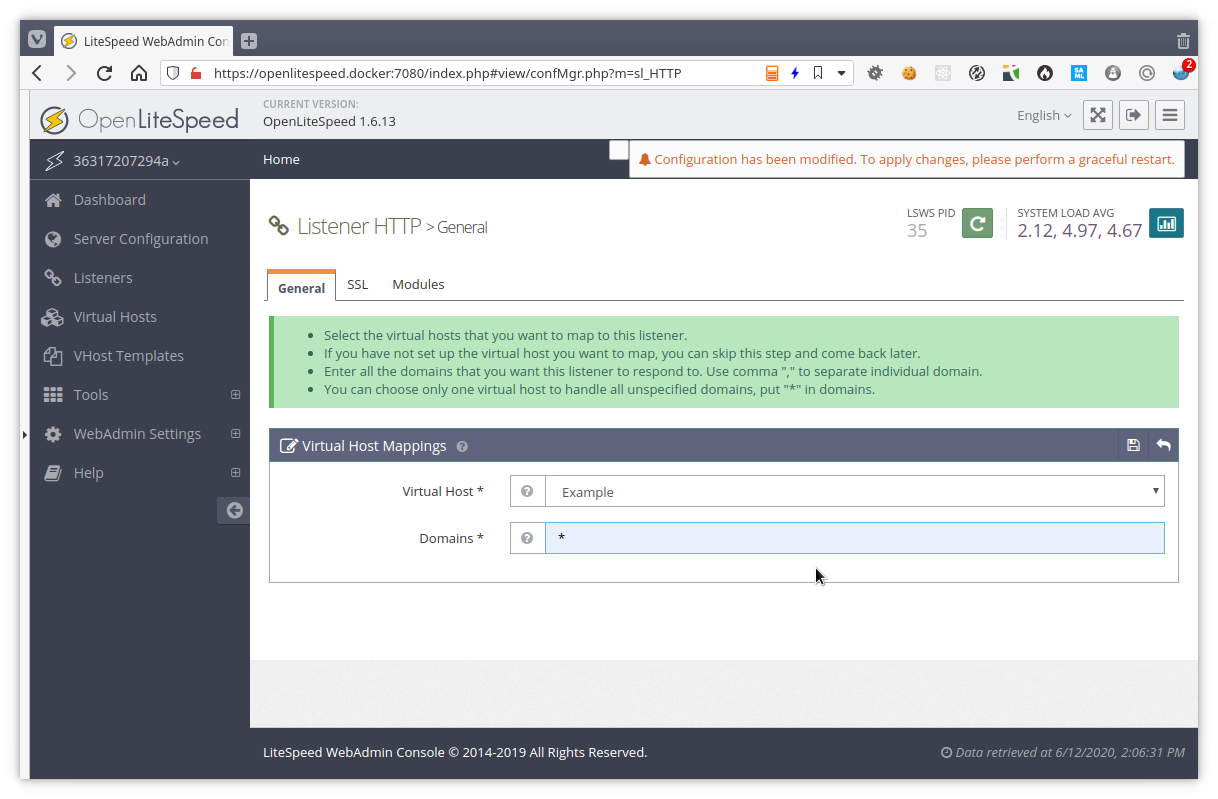The width and height of the screenshot is (1218, 799).
Task: Go to Virtual Hosts in the sidebar
Action: tap(113, 317)
